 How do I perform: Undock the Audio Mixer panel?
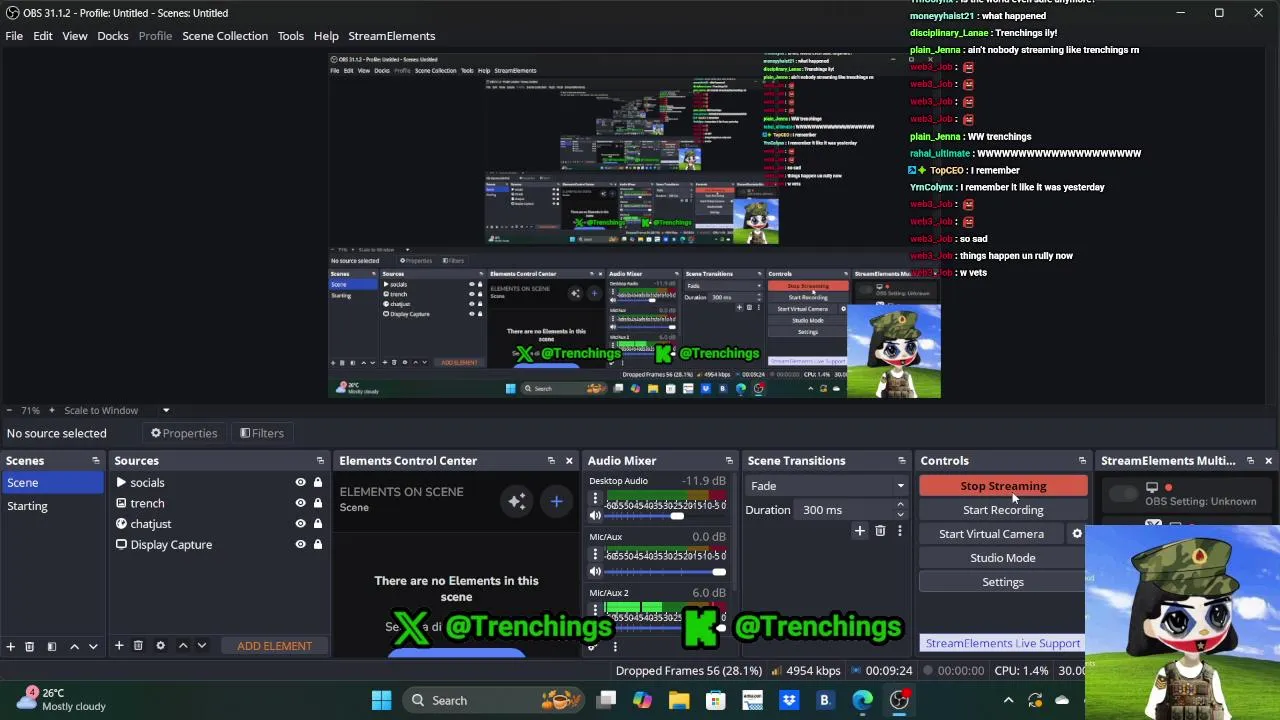(x=729, y=461)
